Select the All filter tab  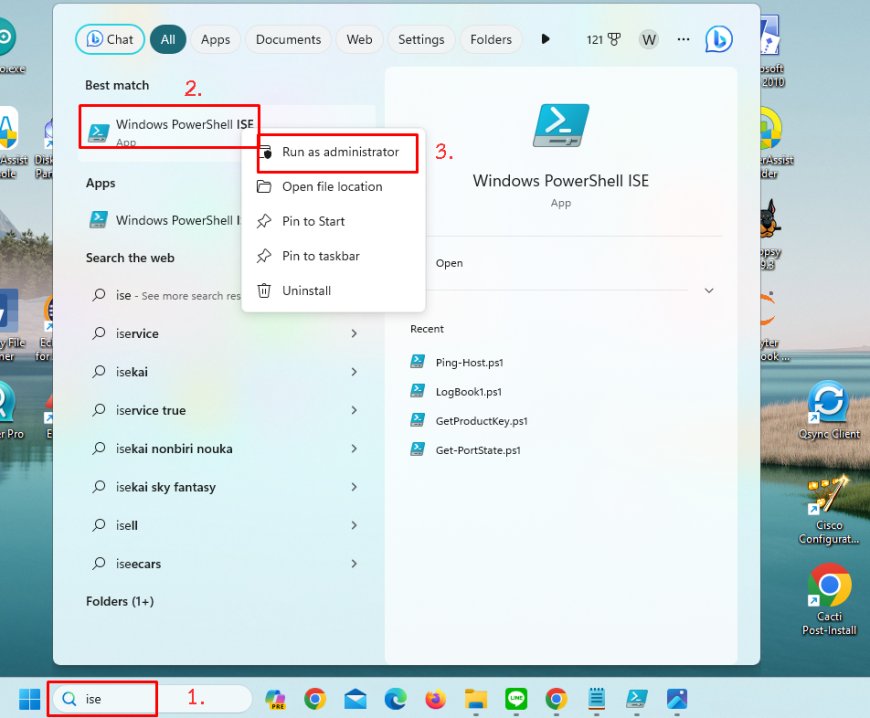click(x=168, y=39)
